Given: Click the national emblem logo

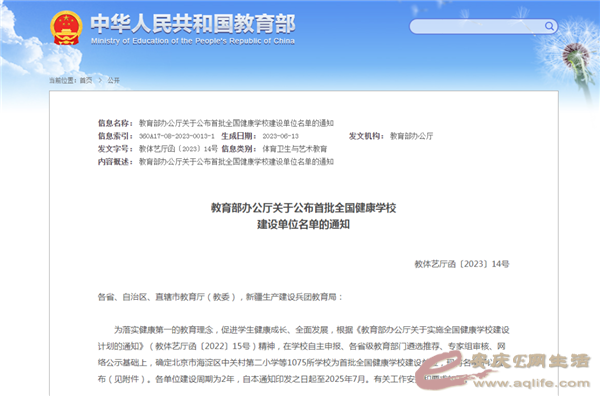Looking at the screenshot, I should pyautogui.click(x=66, y=28).
